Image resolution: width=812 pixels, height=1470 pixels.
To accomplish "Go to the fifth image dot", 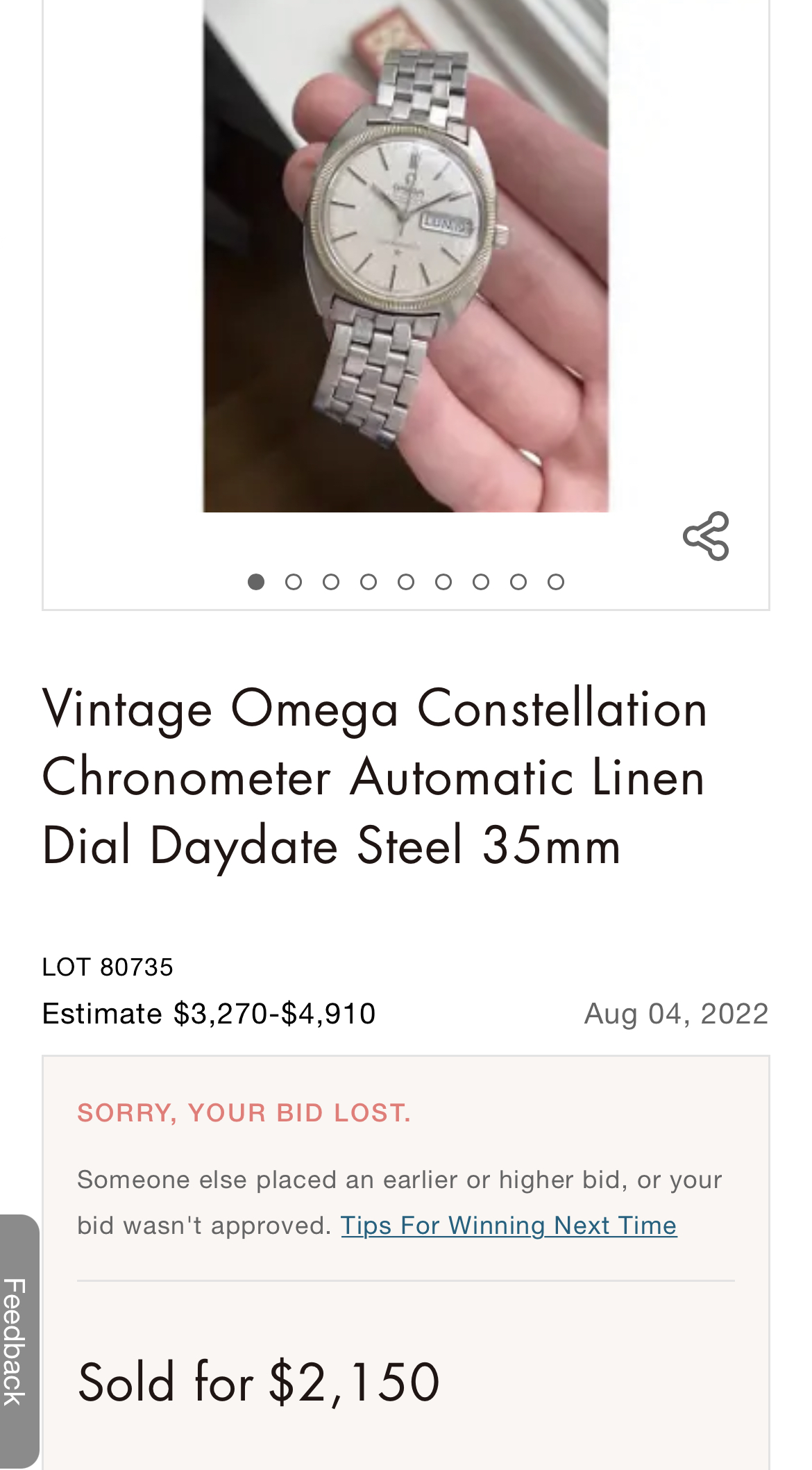I will pos(406,582).
